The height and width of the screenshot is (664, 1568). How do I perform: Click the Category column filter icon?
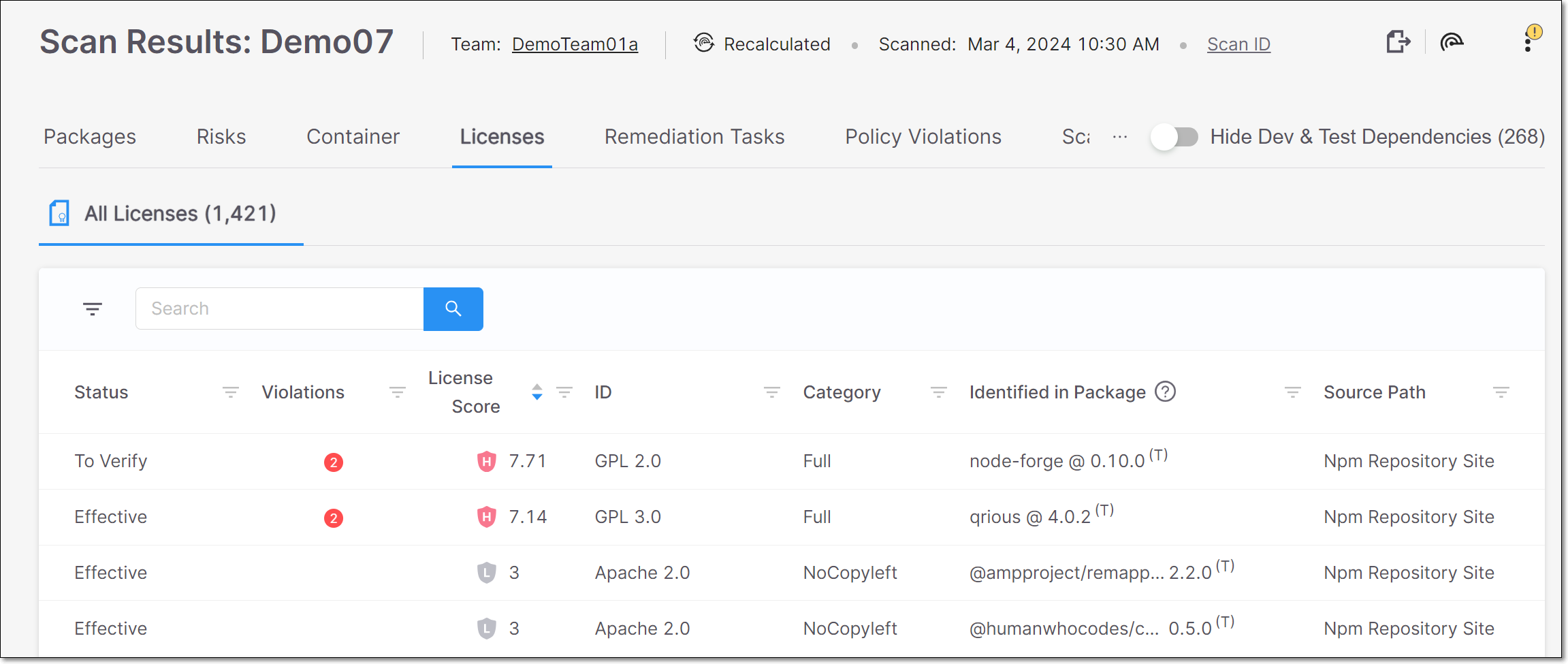(x=939, y=392)
